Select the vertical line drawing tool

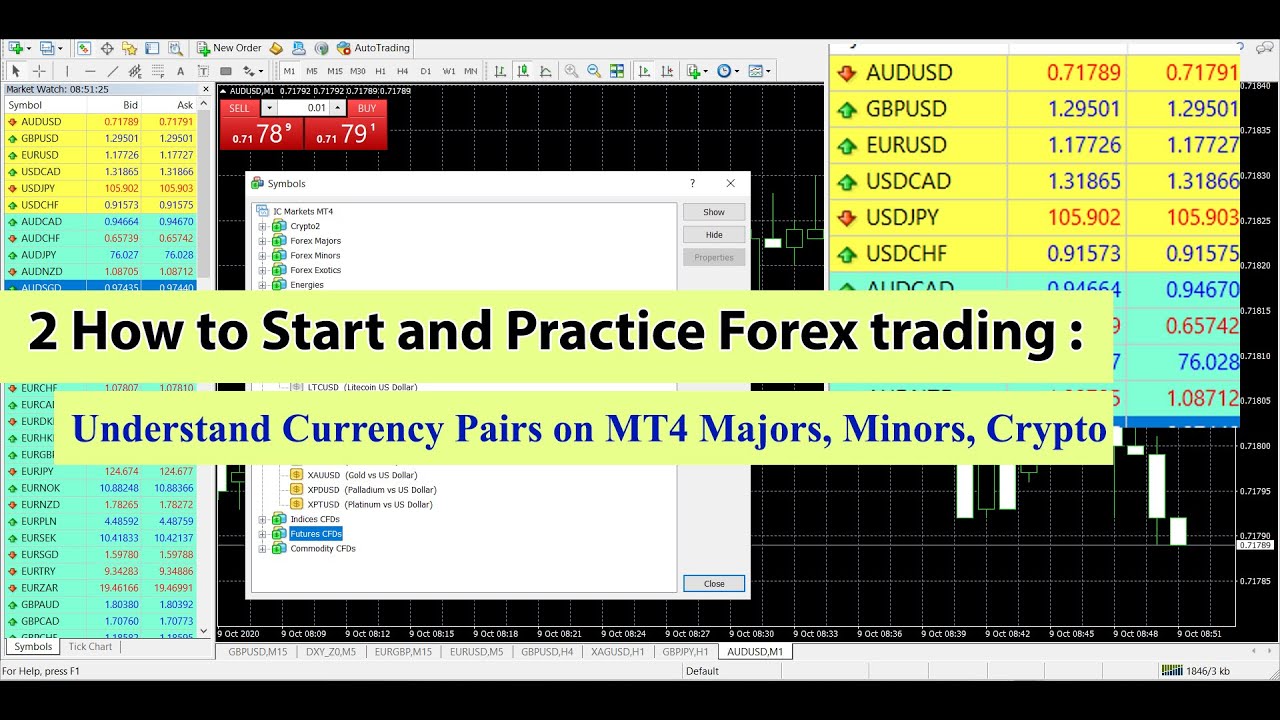coord(67,71)
